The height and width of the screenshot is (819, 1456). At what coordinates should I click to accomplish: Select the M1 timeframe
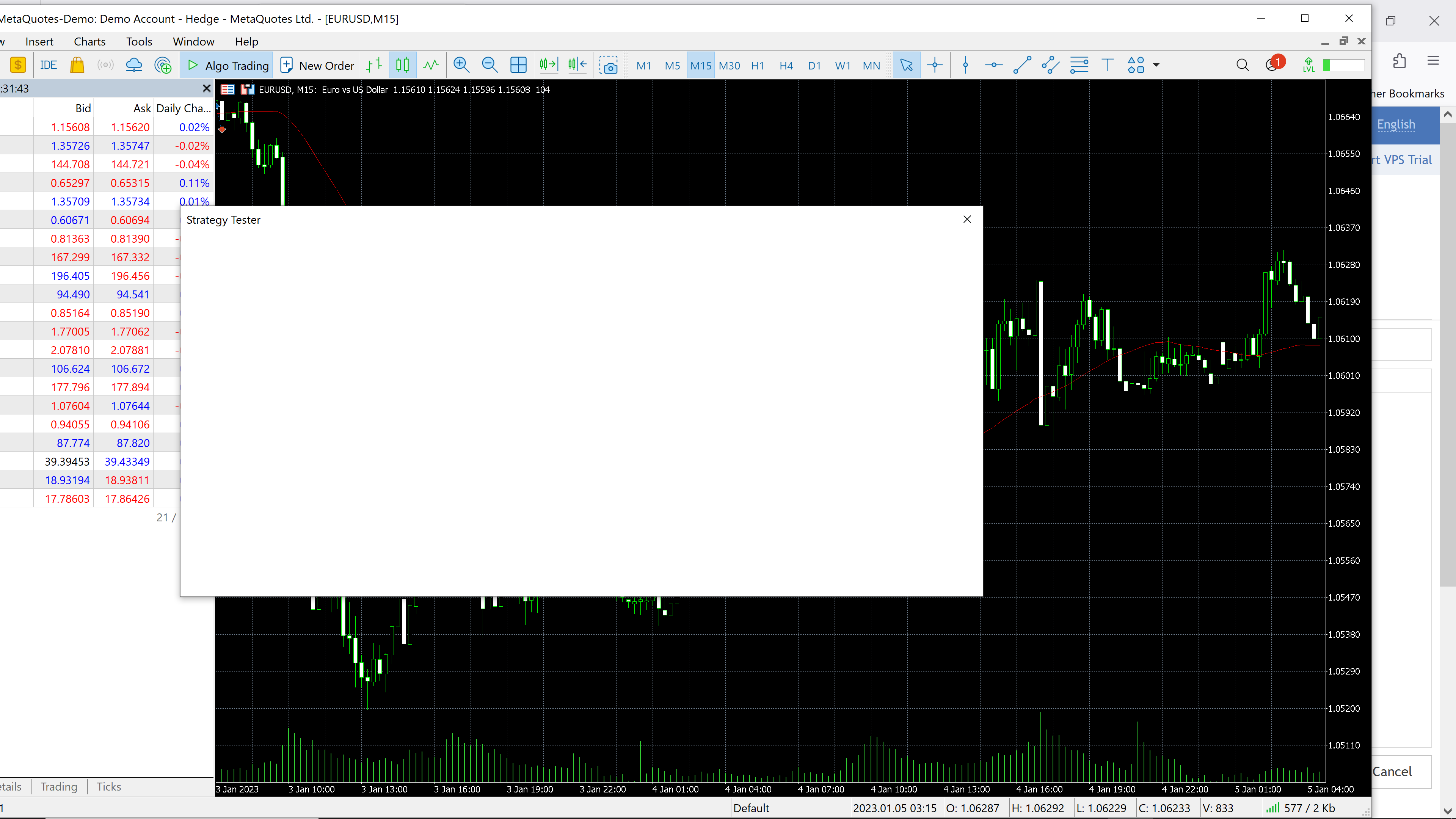tap(644, 66)
